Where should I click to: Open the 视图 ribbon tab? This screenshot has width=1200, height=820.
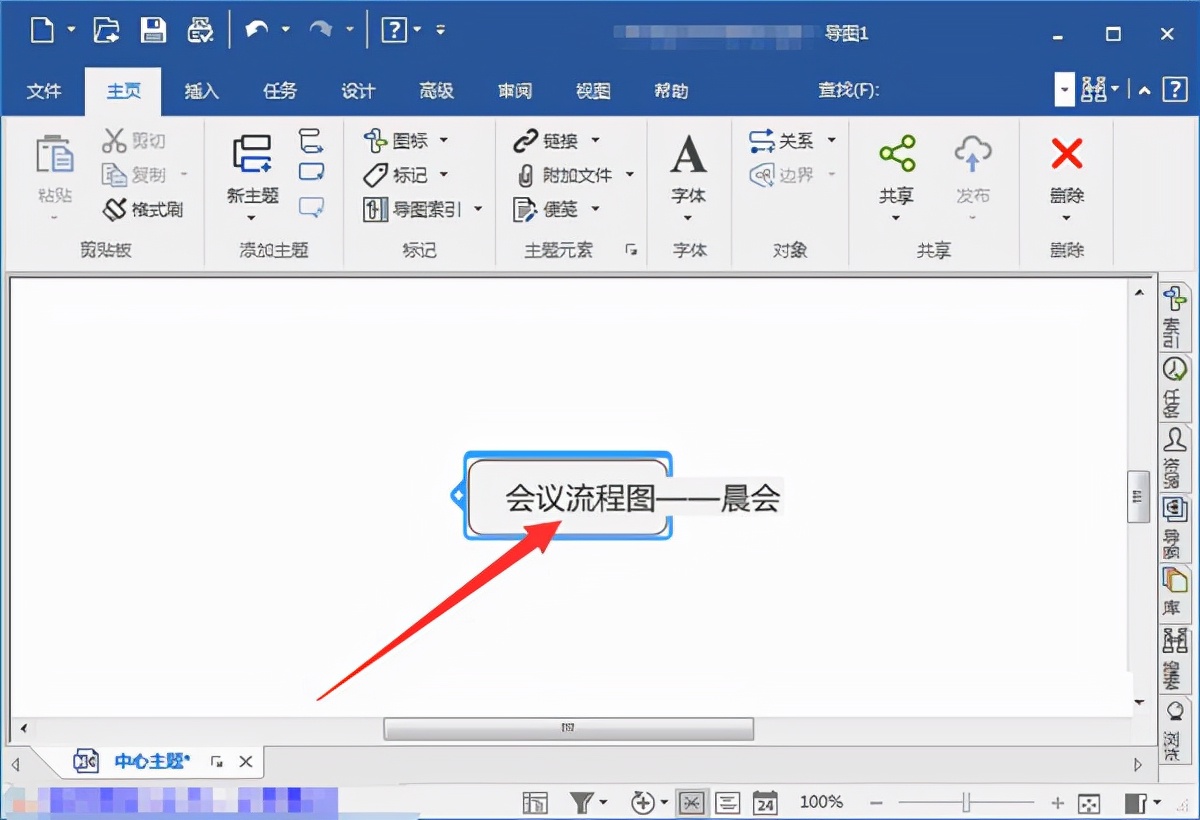(592, 91)
